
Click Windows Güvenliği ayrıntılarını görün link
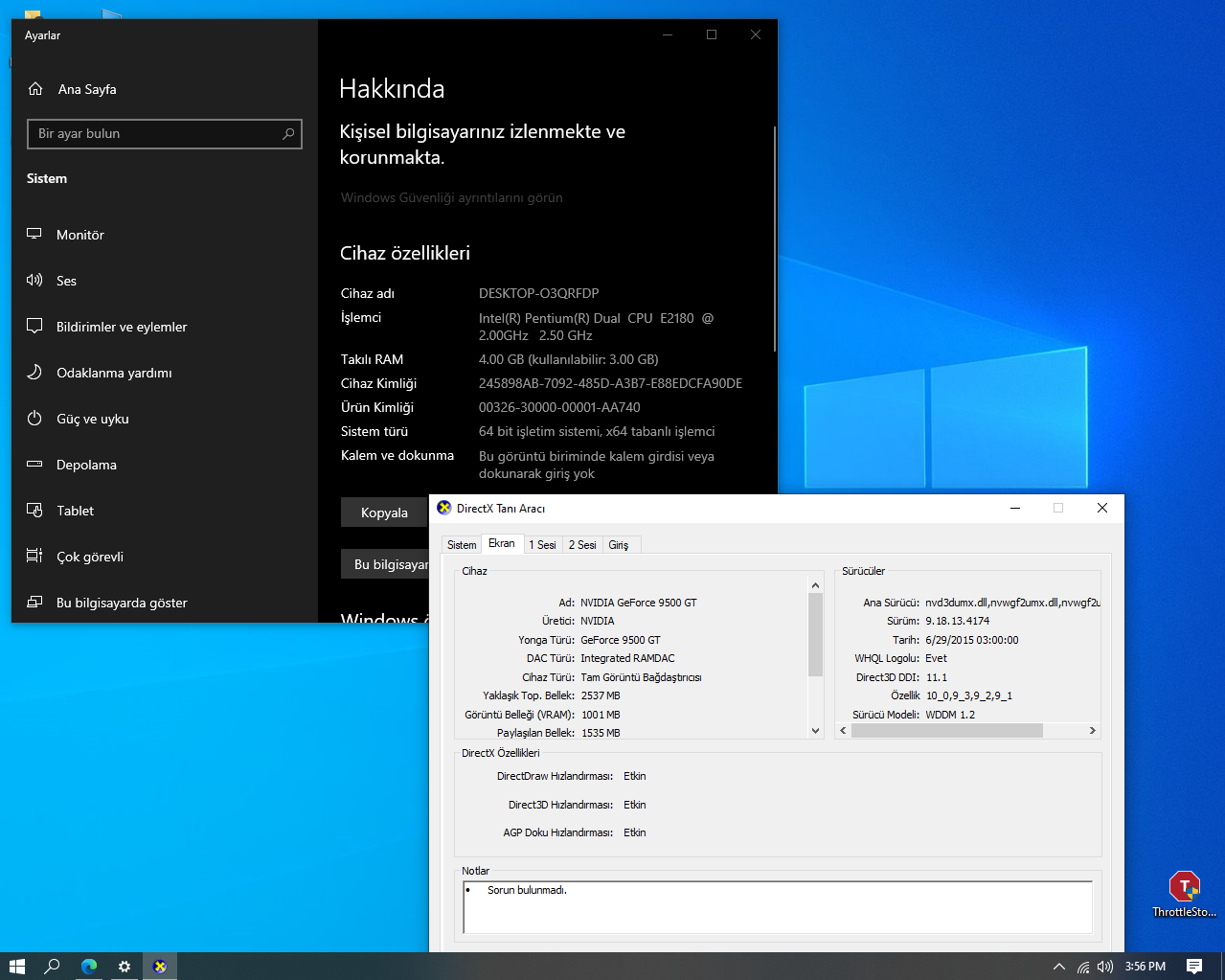(x=451, y=197)
